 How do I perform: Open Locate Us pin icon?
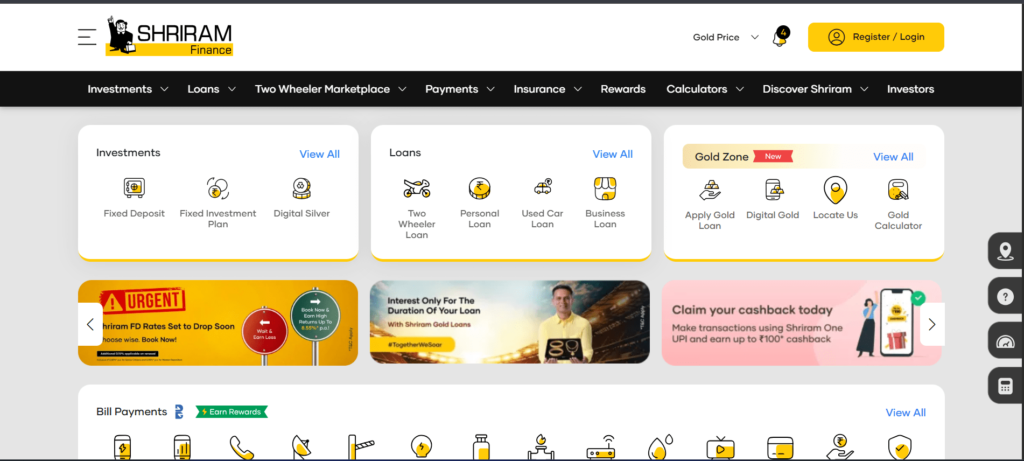(835, 190)
